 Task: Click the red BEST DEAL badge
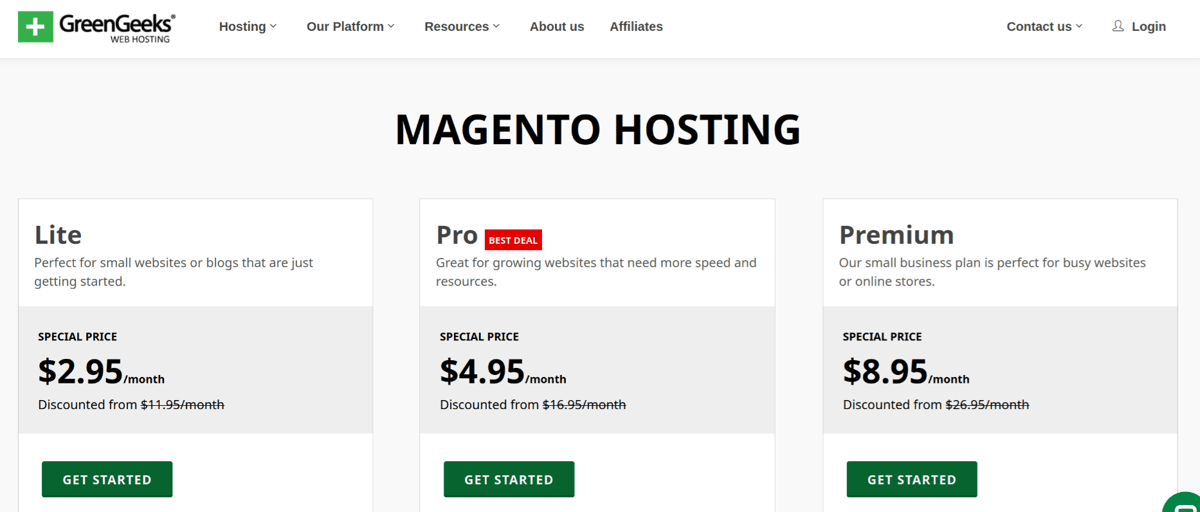pos(513,240)
